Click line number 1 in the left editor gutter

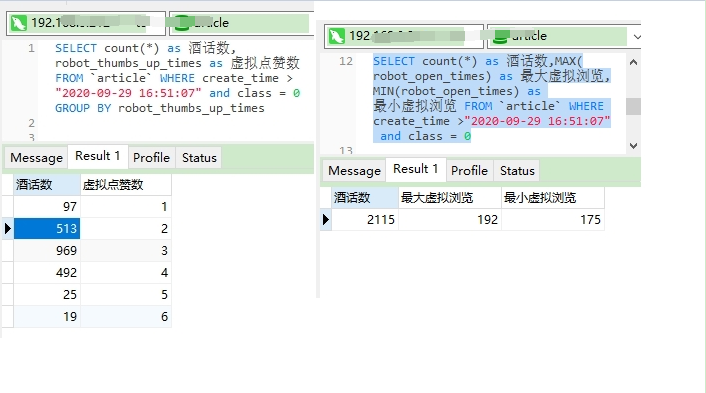[31, 48]
